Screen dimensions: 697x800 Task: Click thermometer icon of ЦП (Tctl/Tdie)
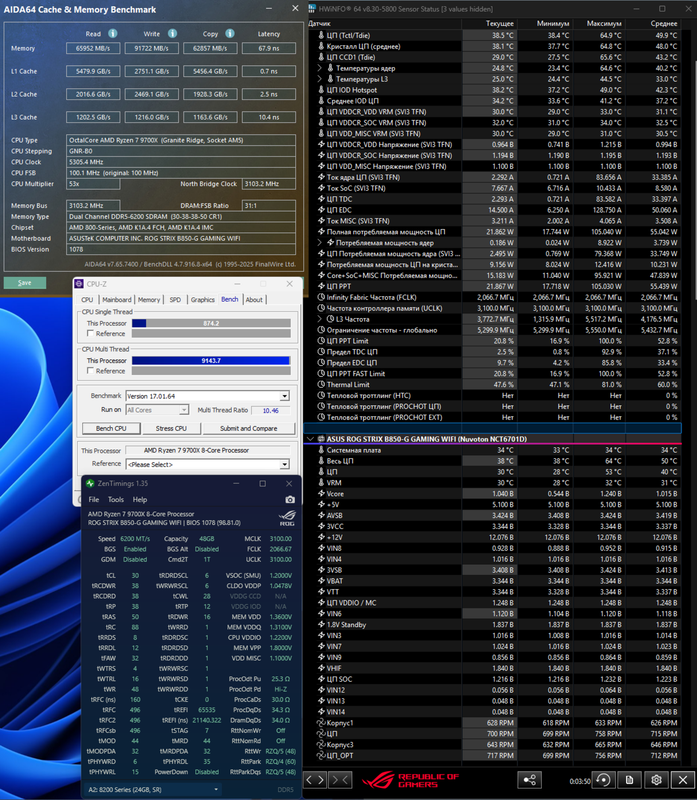click(x=321, y=35)
